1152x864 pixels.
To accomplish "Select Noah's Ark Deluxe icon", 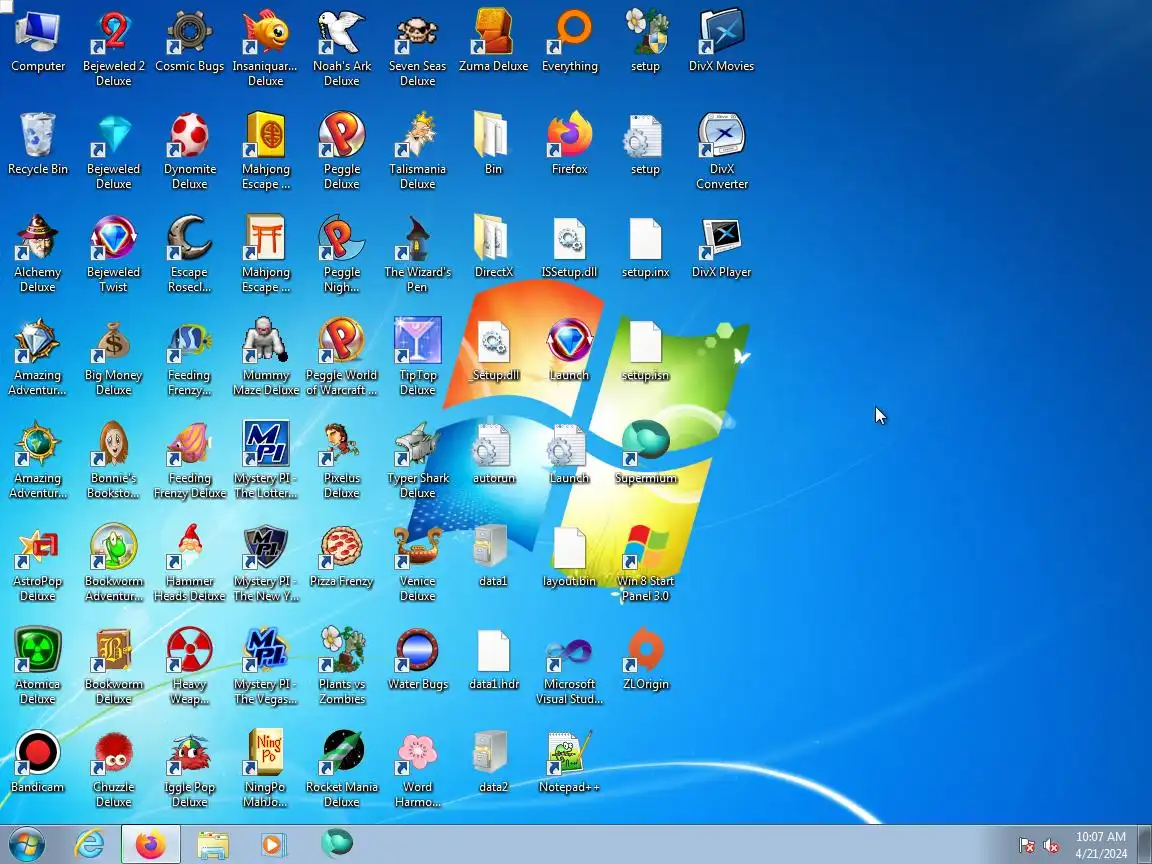I will (x=342, y=33).
